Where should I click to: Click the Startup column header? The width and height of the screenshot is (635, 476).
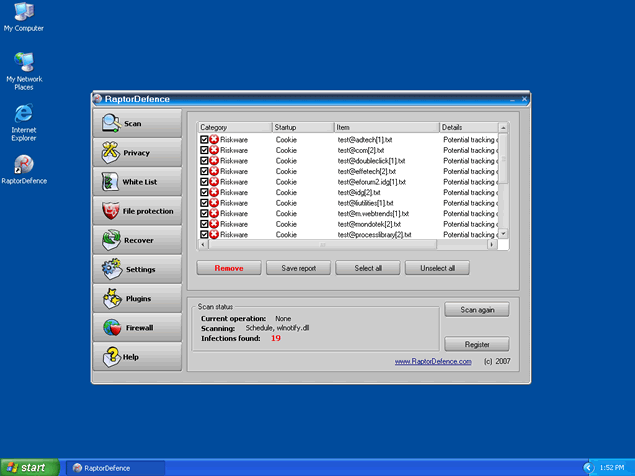point(302,128)
